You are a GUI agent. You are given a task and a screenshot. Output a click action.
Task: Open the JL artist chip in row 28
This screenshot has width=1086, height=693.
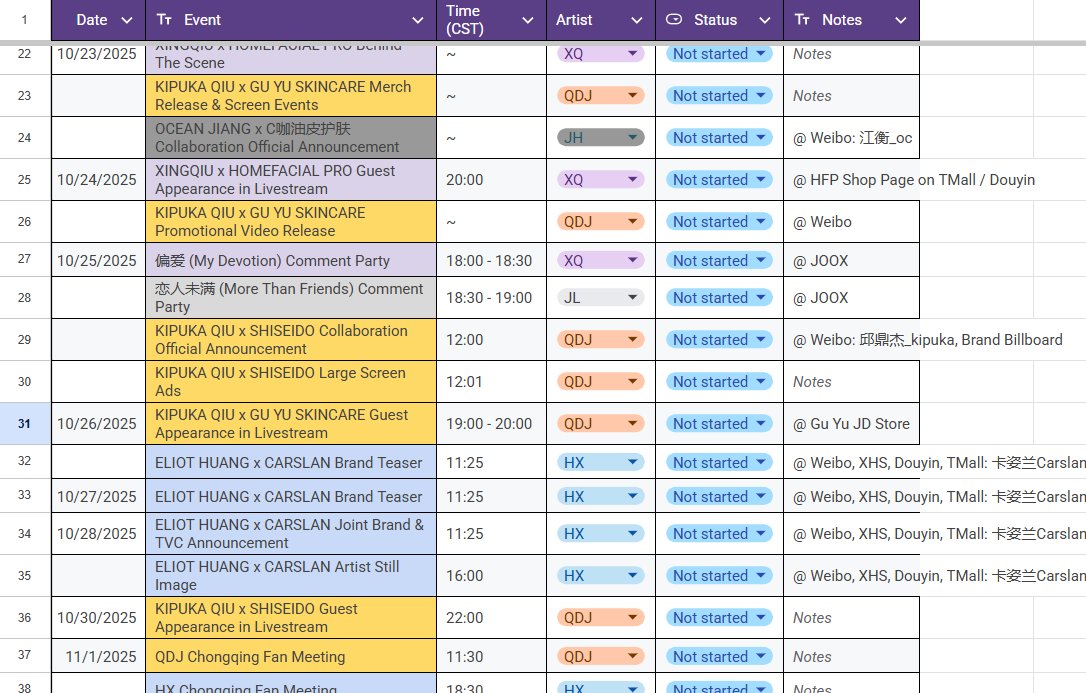(x=600, y=298)
